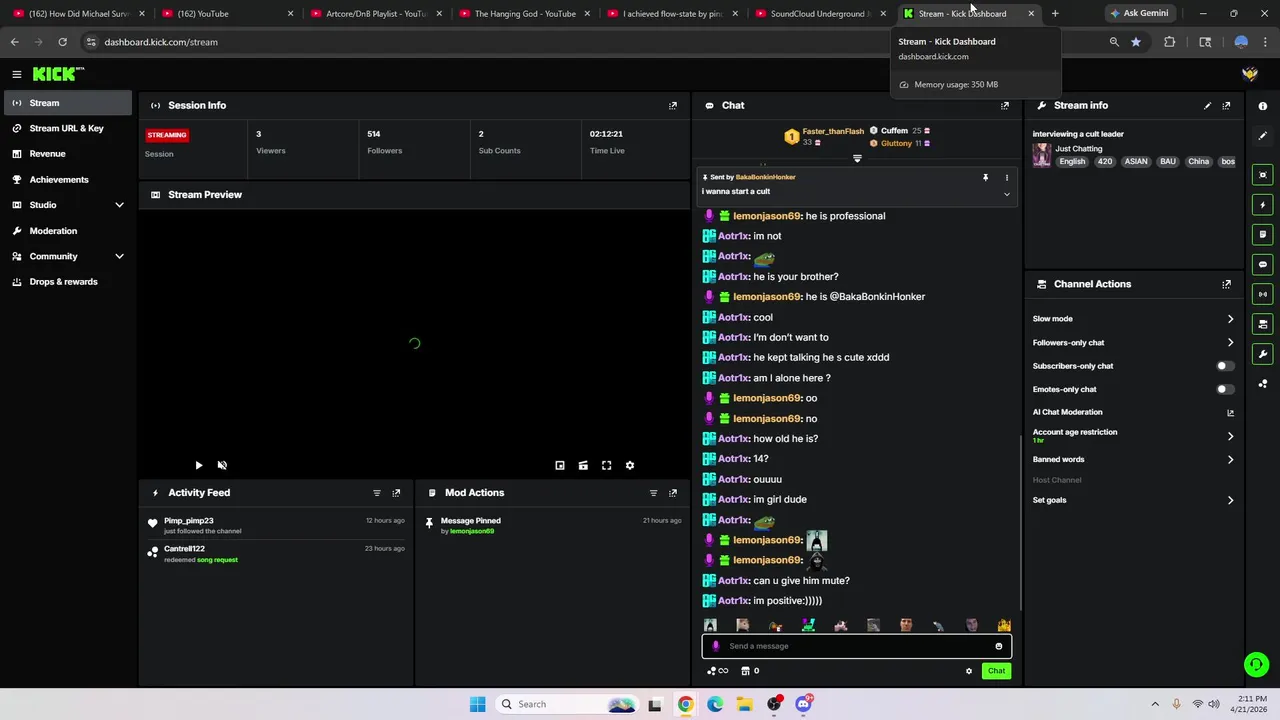Pop out the Activity Feed panel

(396, 493)
